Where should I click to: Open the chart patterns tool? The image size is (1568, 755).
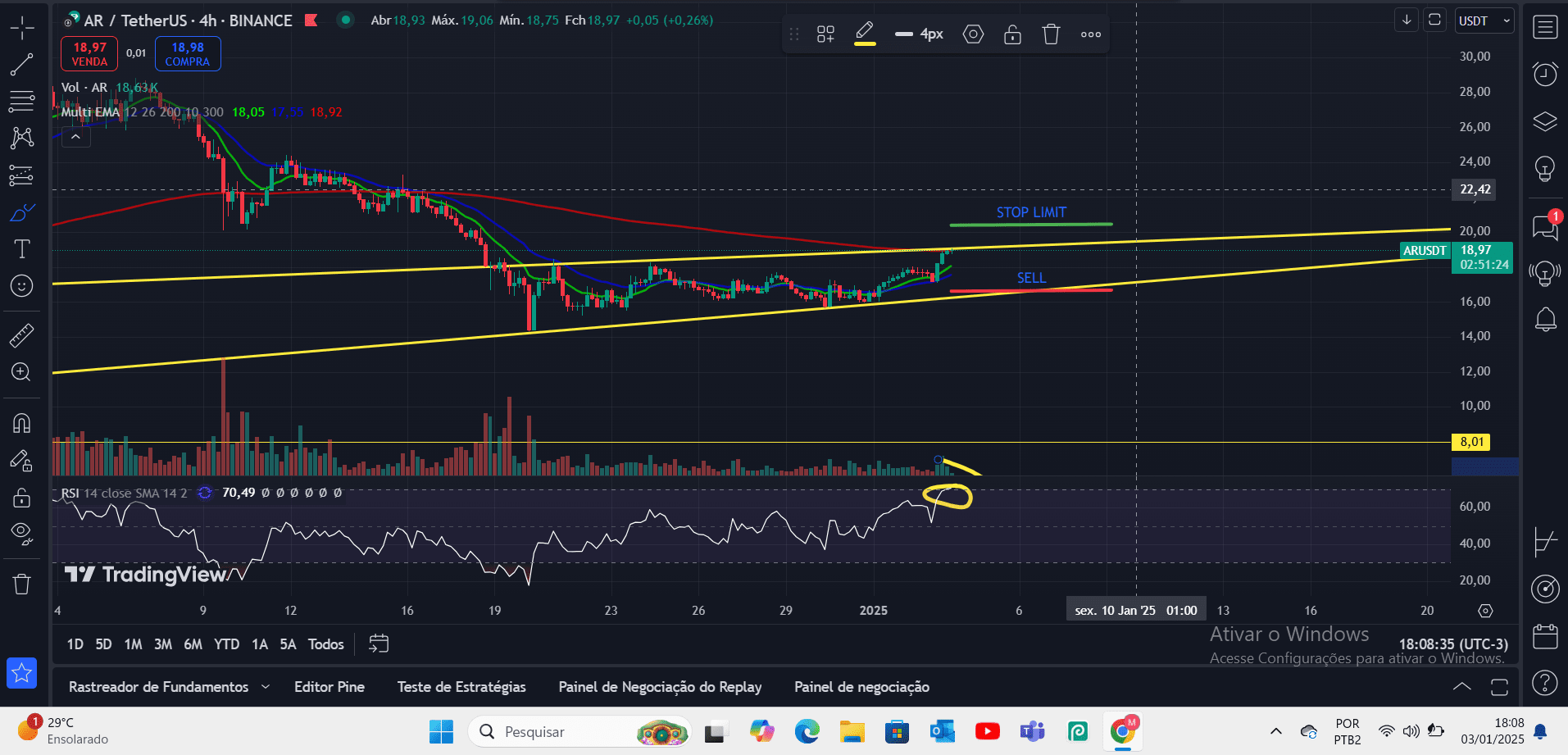pos(22,138)
